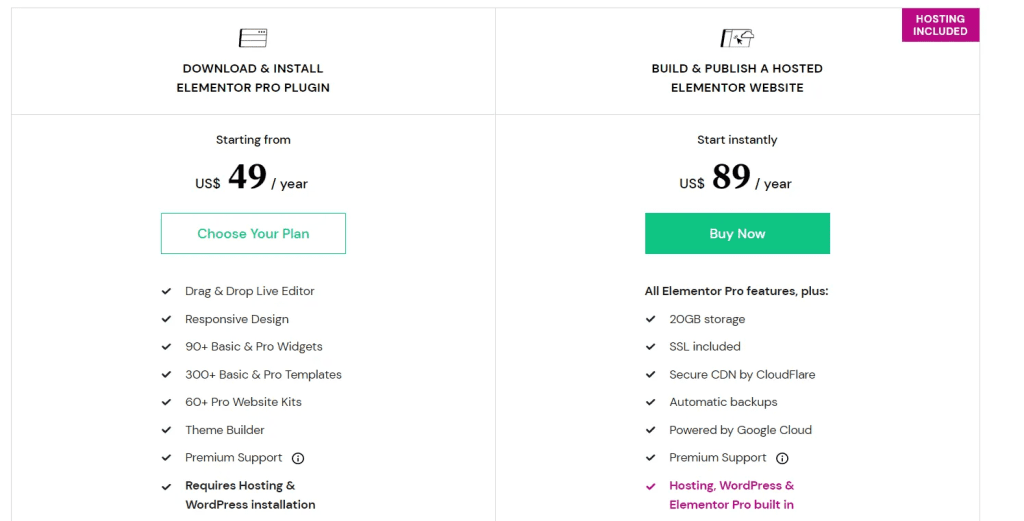1024x521 pixels.
Task: Click the 60+ Pro Website Kits item
Action: (244, 402)
